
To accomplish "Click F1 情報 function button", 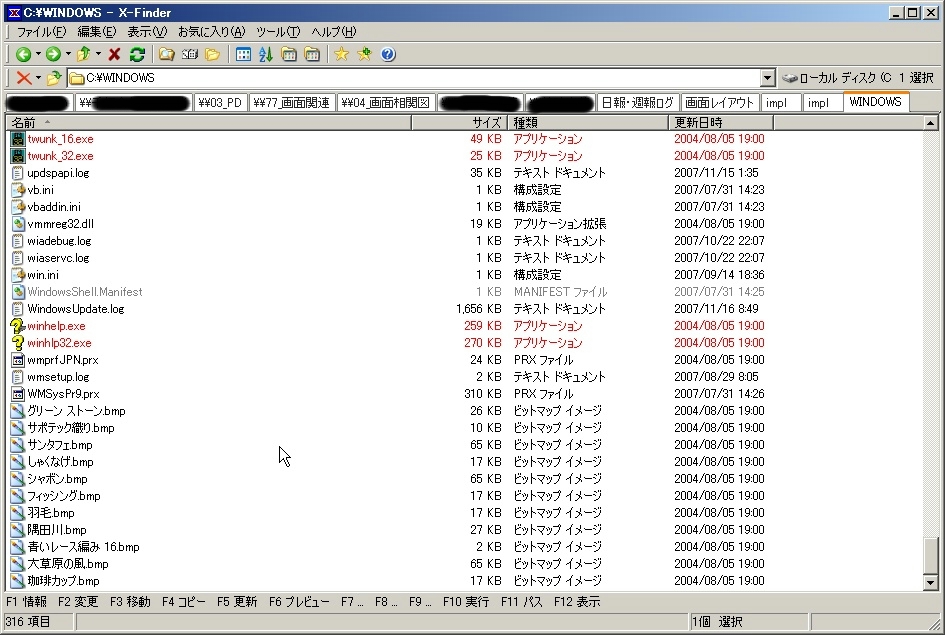I will (x=26, y=602).
